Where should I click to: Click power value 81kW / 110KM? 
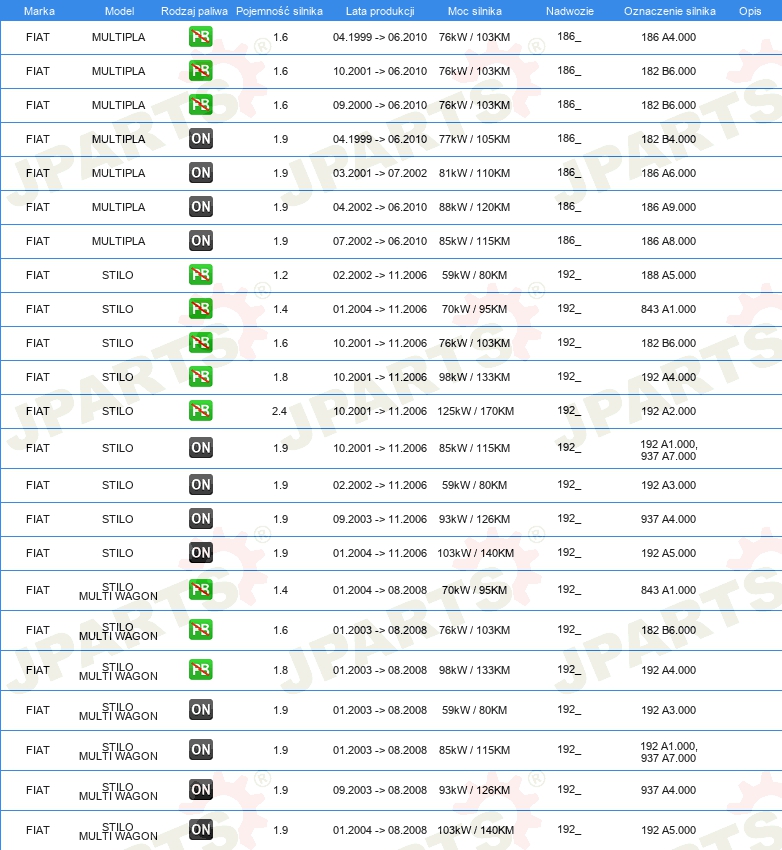point(474,173)
